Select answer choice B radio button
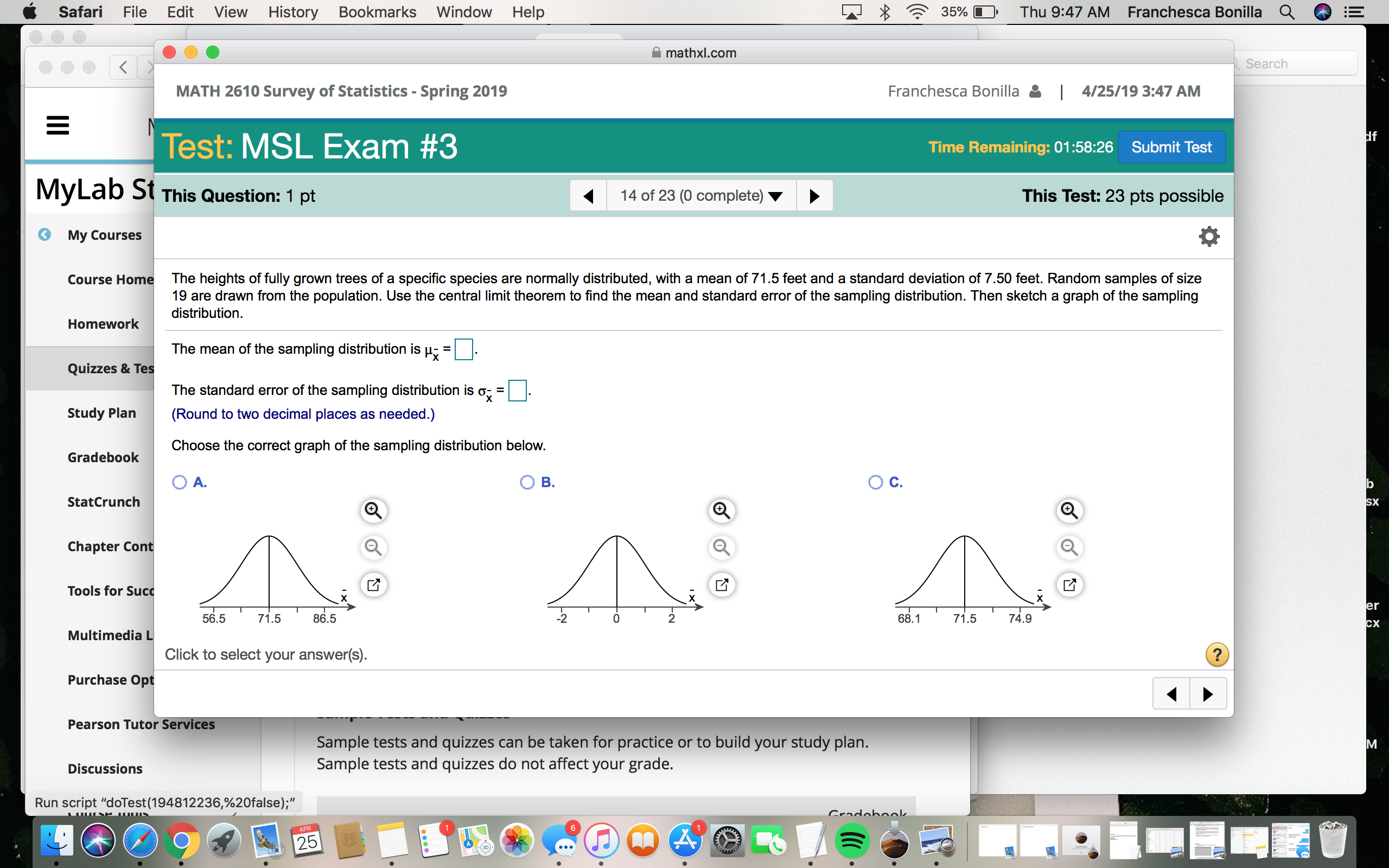This screenshot has height=868, width=1389. tap(527, 482)
